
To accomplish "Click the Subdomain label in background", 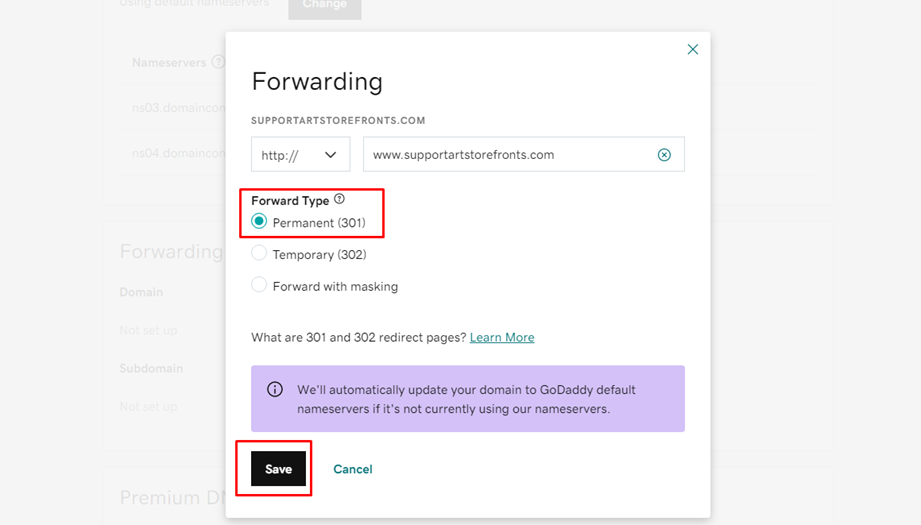I will [152, 369].
